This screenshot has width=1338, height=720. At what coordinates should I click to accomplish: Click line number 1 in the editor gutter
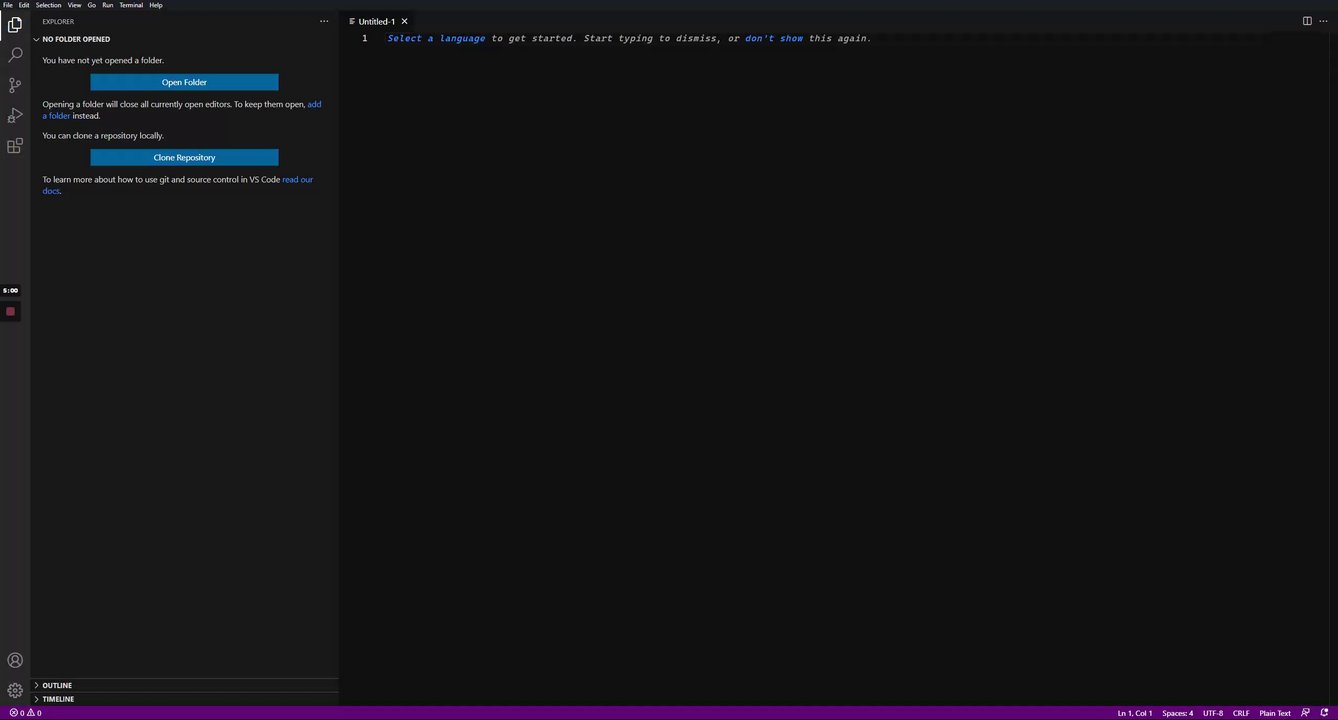(x=365, y=38)
